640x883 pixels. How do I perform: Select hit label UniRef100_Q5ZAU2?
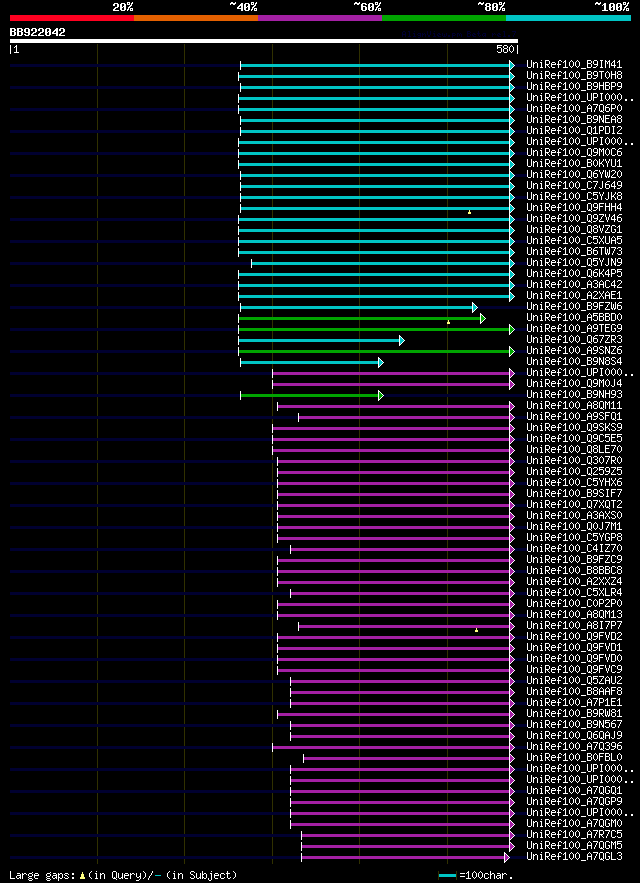tap(574, 682)
